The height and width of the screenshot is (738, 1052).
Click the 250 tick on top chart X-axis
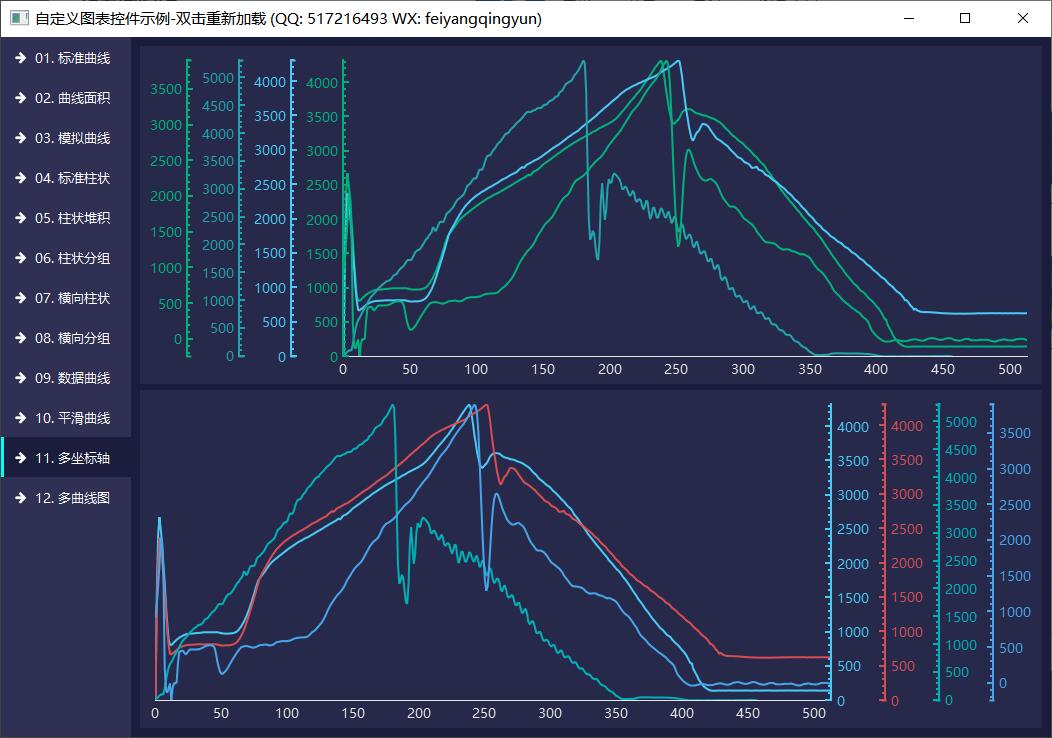(676, 370)
